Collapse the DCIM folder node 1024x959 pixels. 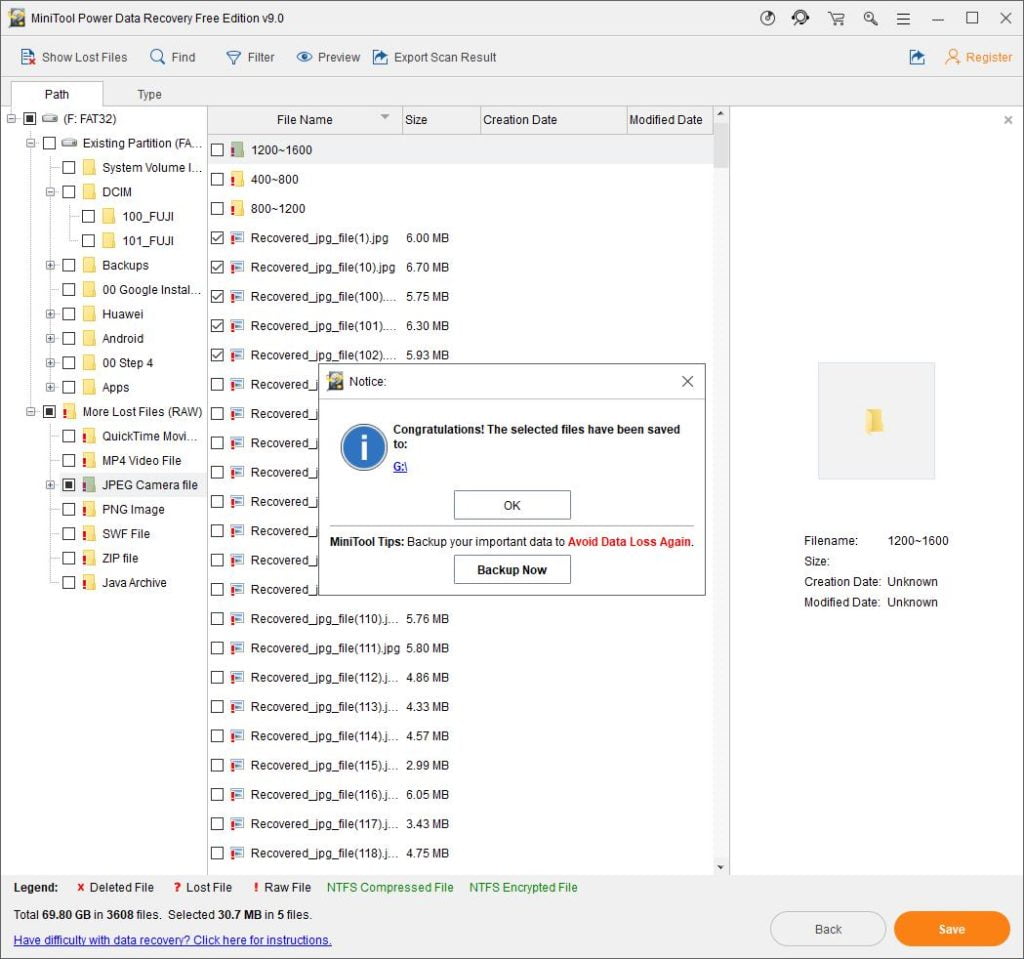pyautogui.click(x=50, y=192)
